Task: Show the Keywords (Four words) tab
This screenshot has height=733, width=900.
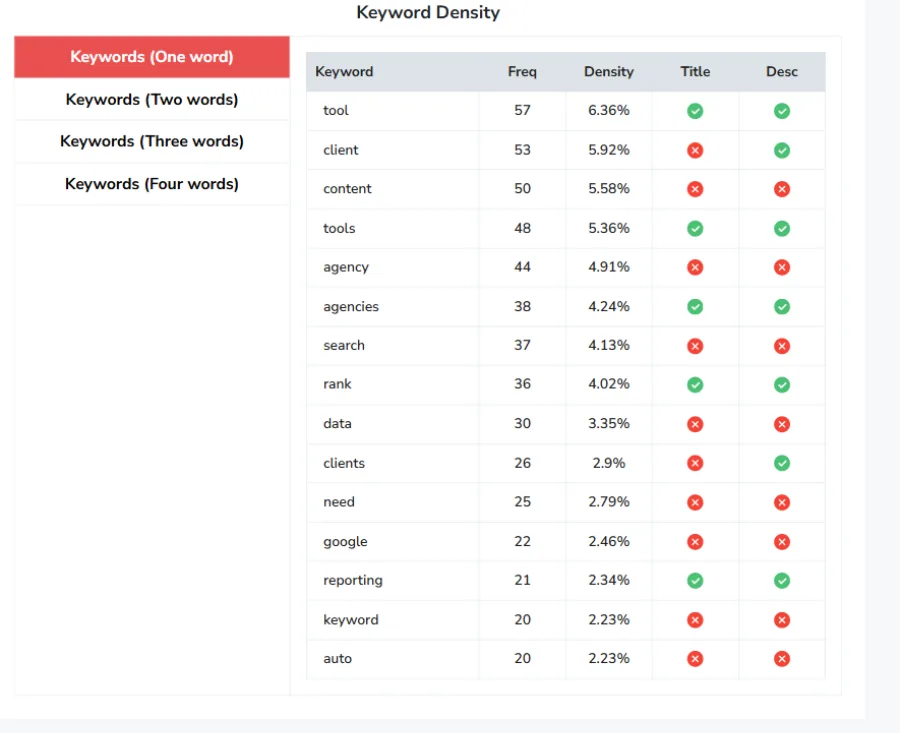Action: click(x=152, y=184)
